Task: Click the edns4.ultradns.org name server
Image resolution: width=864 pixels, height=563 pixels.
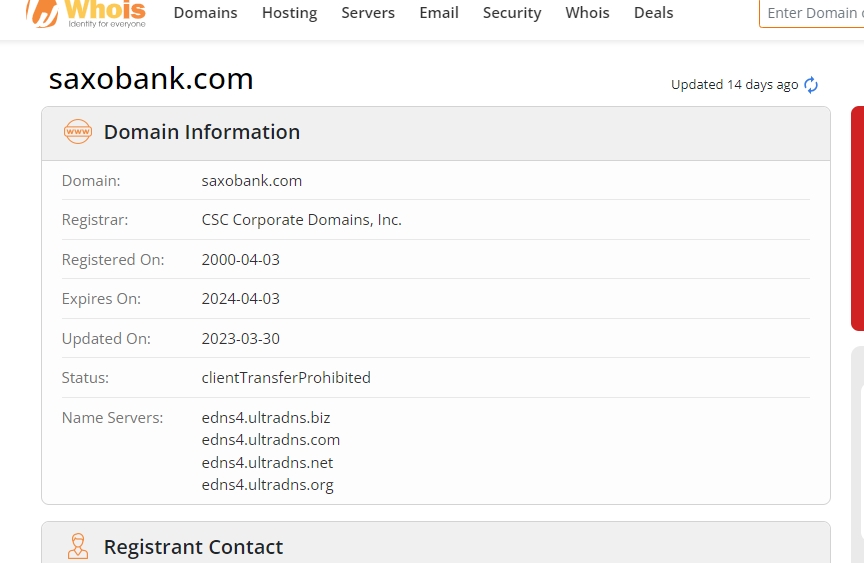Action: (x=267, y=485)
